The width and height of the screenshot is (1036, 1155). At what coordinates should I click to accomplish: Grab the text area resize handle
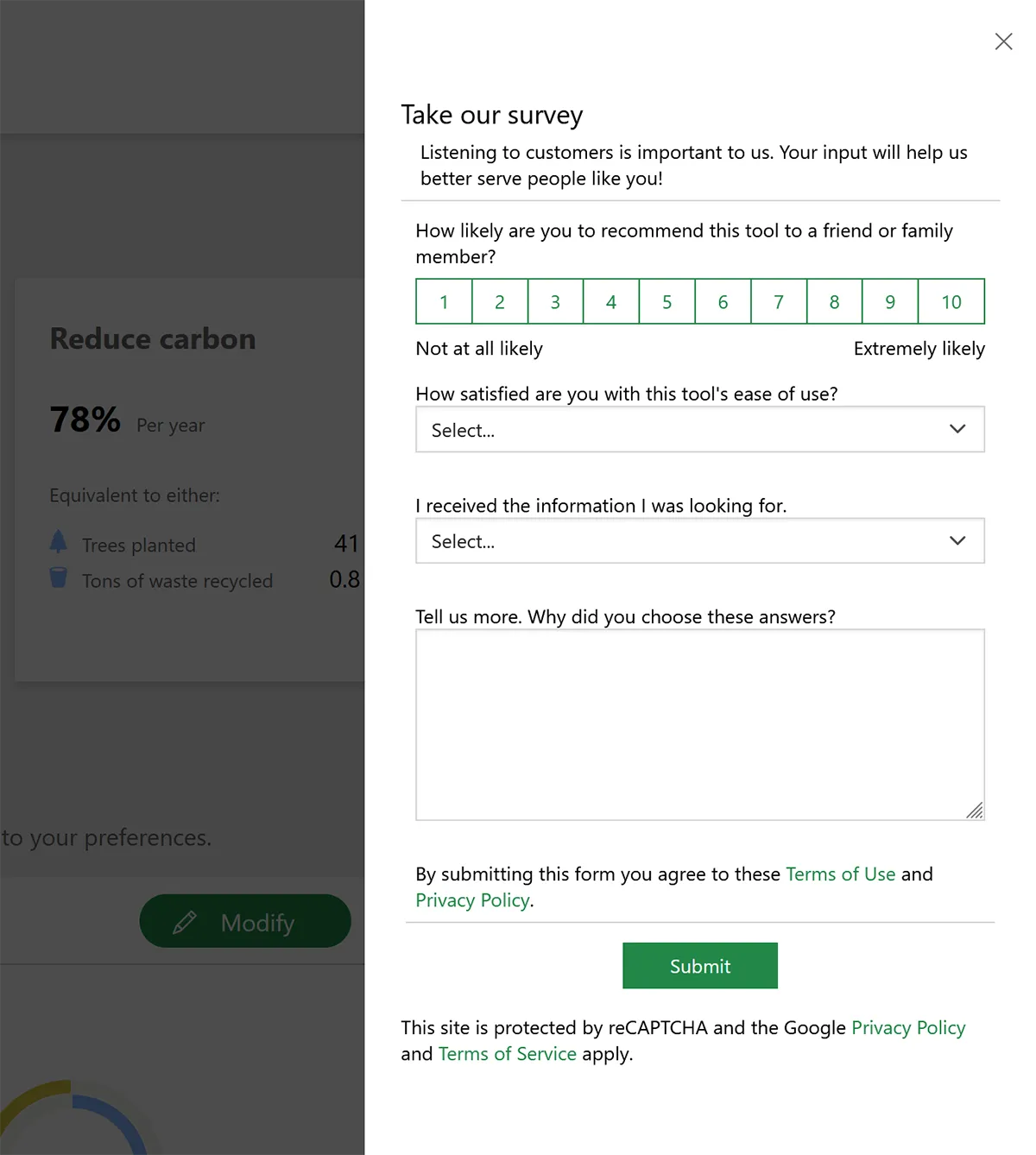pos(976,811)
